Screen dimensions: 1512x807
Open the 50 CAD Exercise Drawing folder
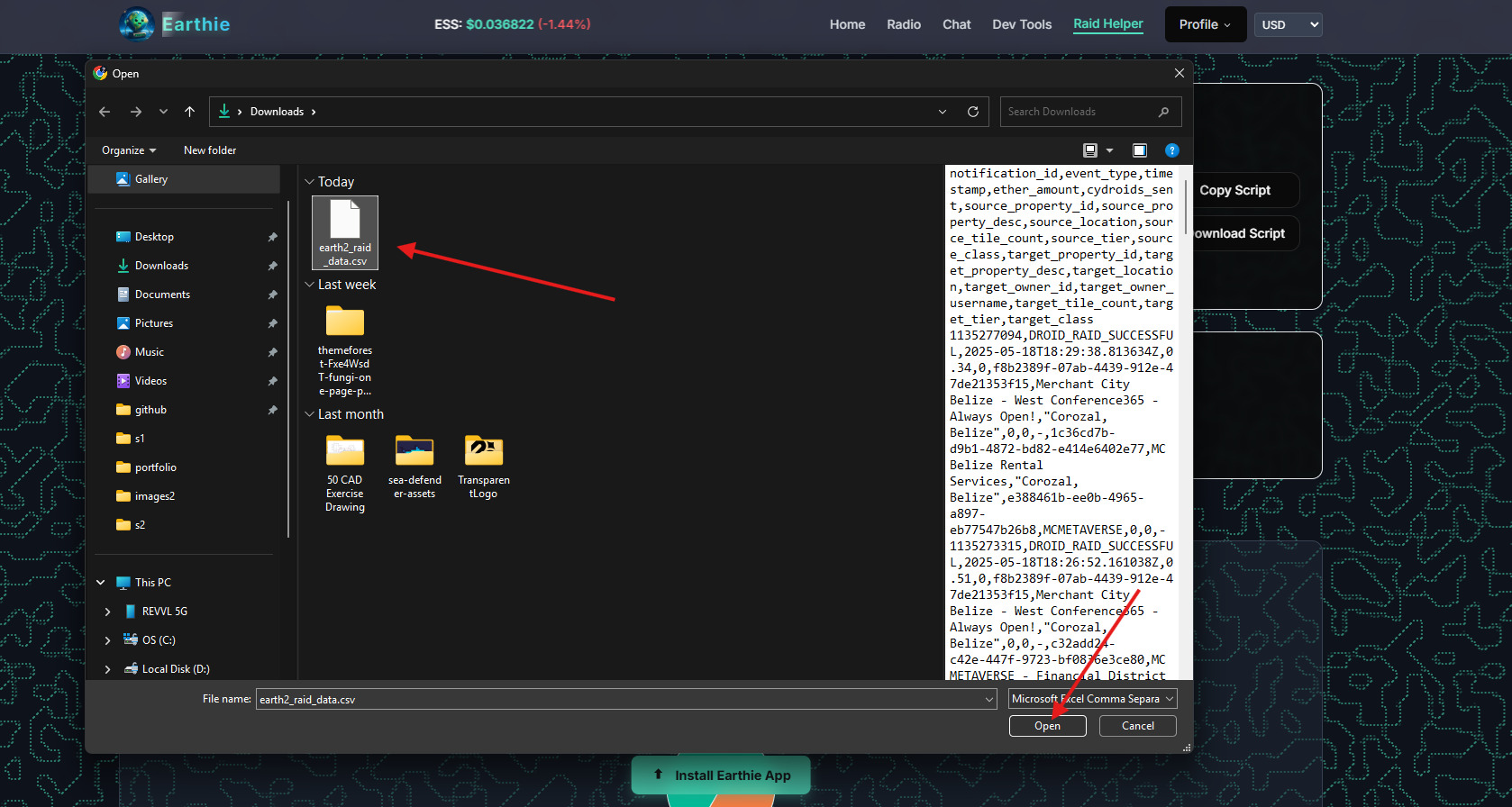pyautogui.click(x=345, y=450)
